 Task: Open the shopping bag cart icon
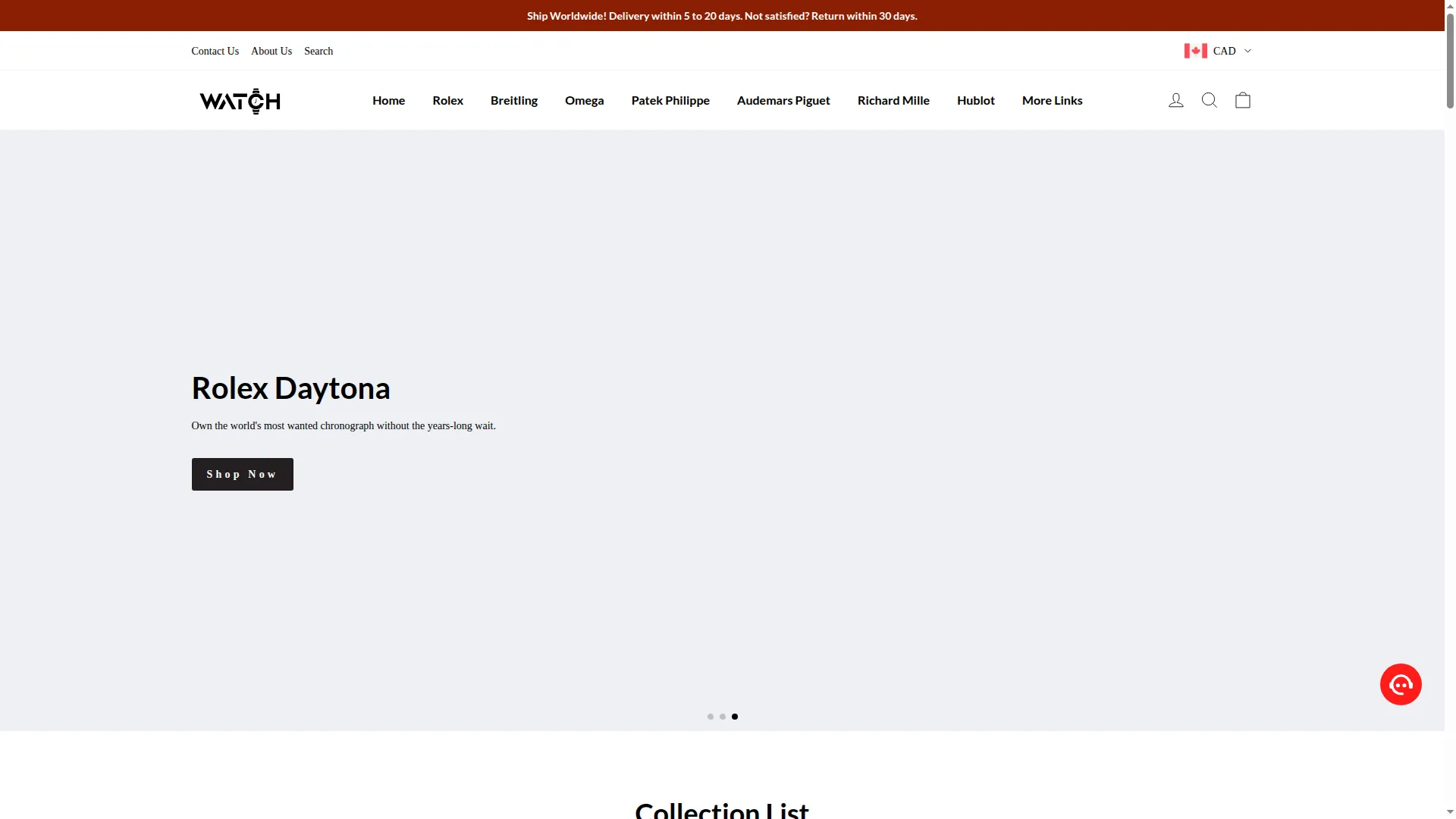coord(1243,100)
